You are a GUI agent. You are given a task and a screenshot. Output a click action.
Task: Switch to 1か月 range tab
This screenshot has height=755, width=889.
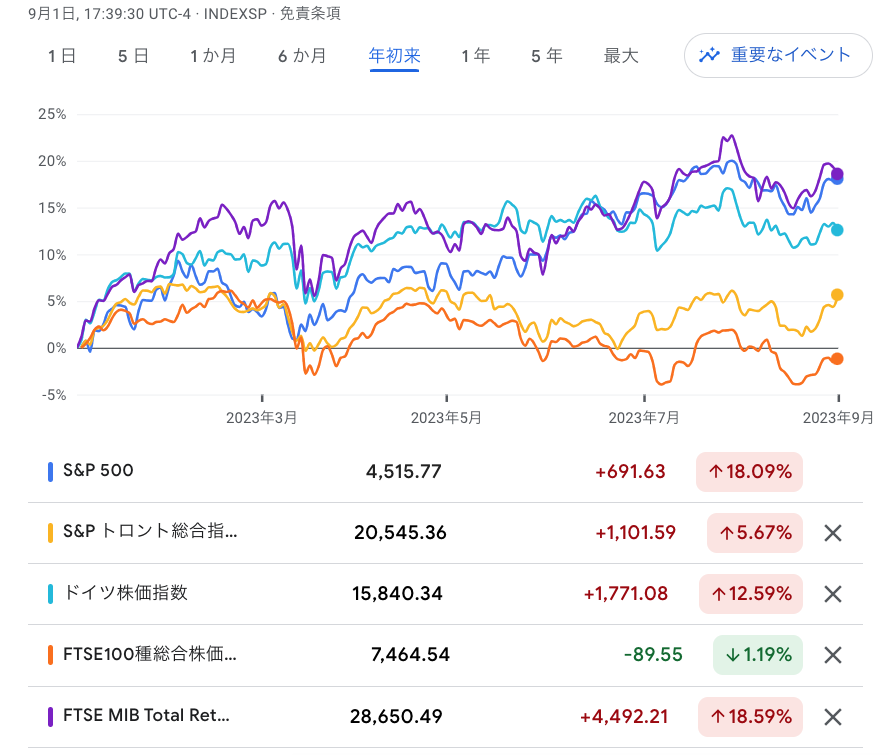tap(213, 56)
